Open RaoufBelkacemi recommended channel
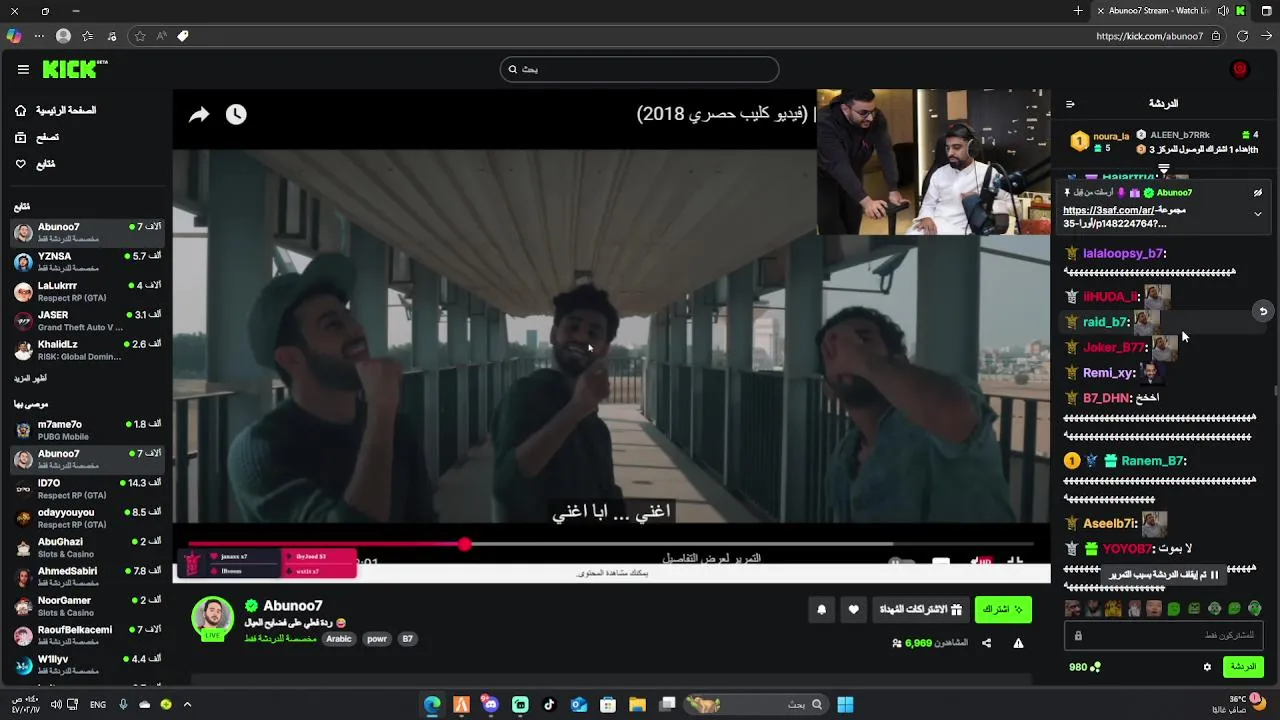The height and width of the screenshot is (720, 1280). [87, 635]
